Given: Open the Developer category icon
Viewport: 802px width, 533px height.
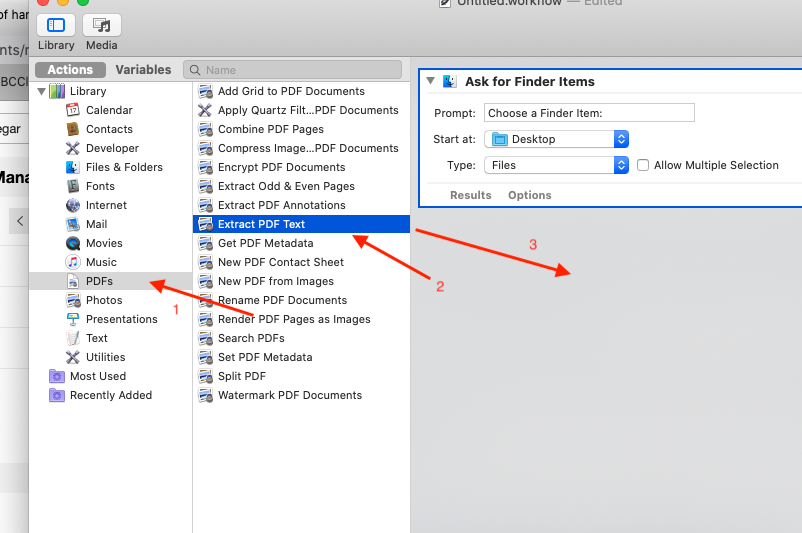Looking at the screenshot, I should click(x=73, y=148).
